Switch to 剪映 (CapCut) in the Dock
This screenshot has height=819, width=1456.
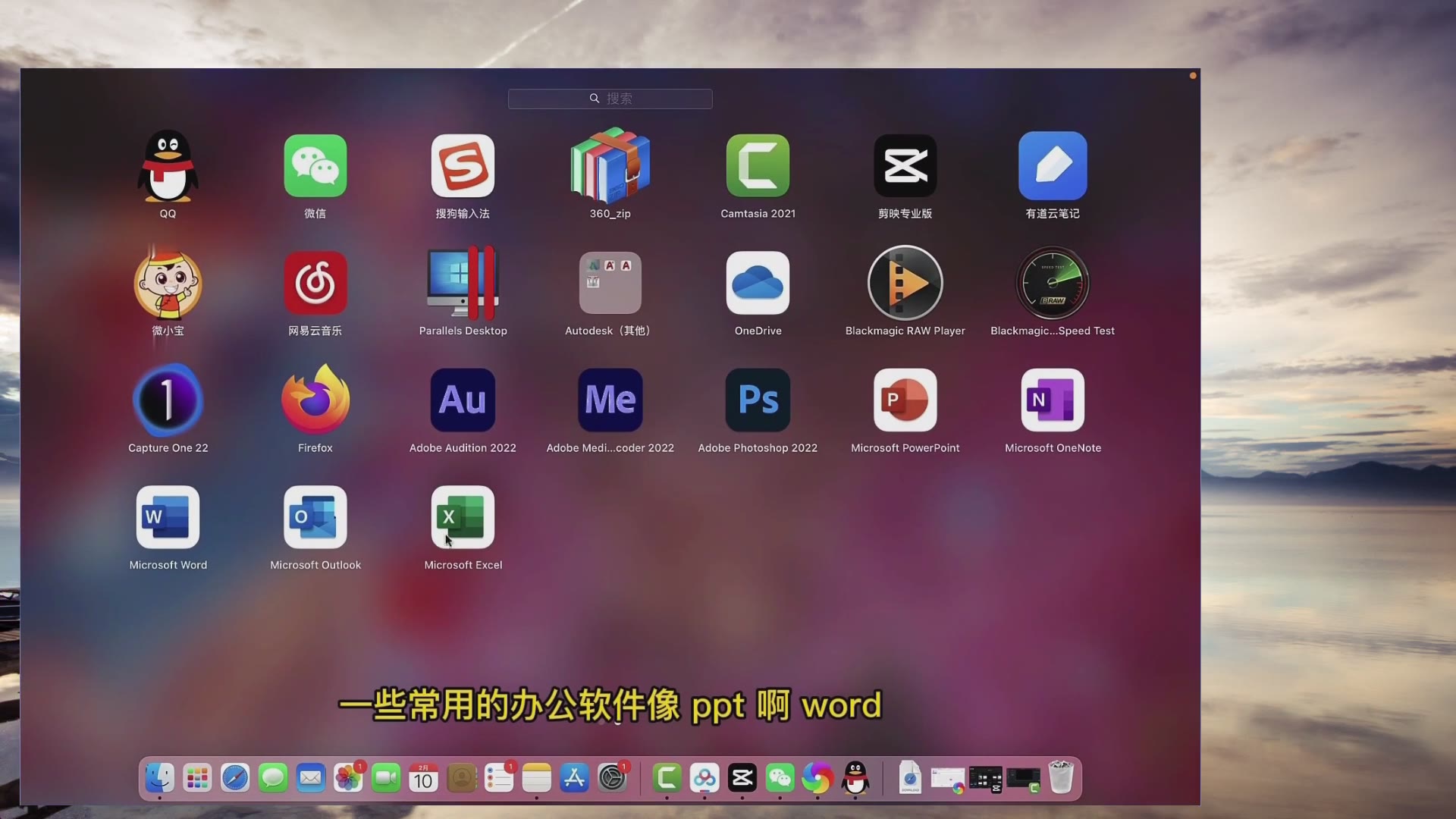point(742,778)
